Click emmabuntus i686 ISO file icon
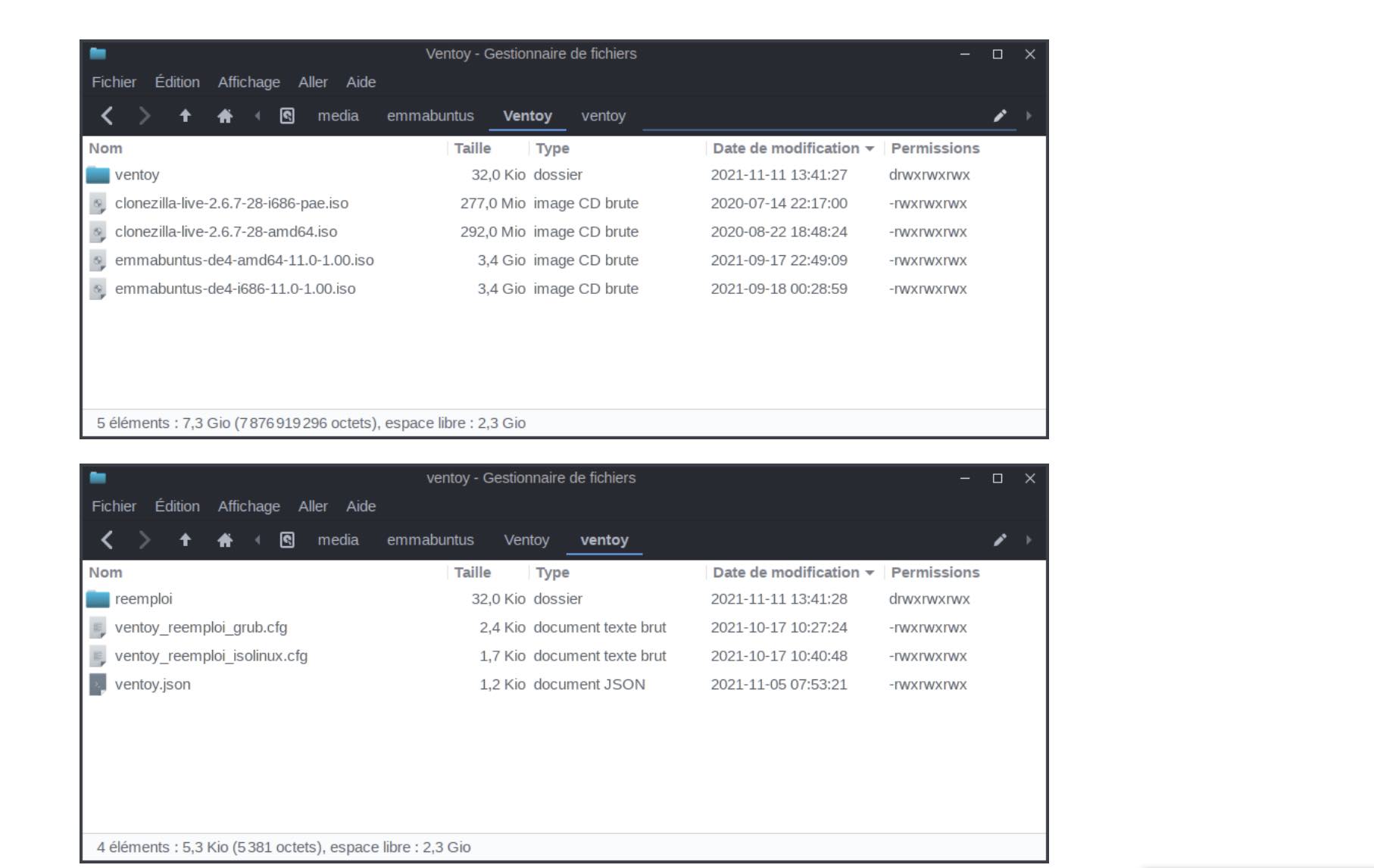Image resolution: width=1374 pixels, height=868 pixels. click(x=98, y=289)
